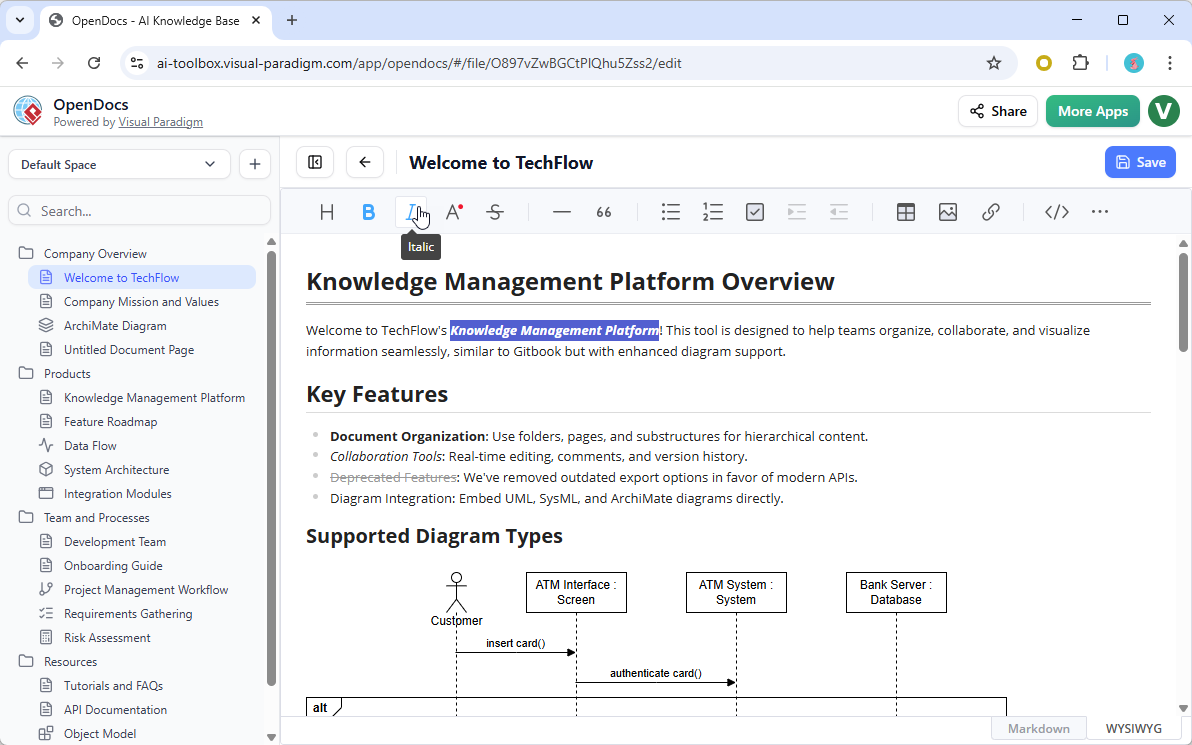Insert an image using the toolbar
Screen dimensions: 1192x745
coord(947,212)
